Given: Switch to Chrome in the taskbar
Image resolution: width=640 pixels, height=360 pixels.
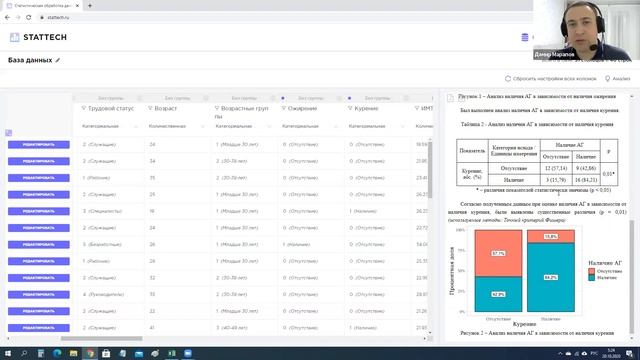Looking at the screenshot, I should pos(90,353).
